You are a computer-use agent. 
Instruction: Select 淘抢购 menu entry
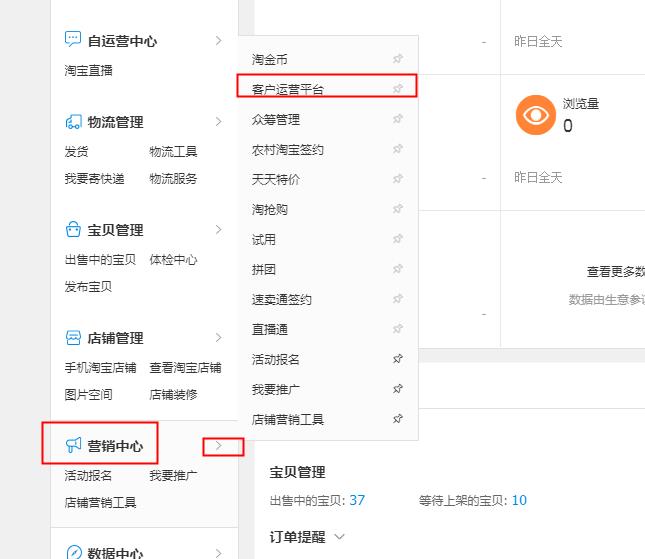point(269,210)
